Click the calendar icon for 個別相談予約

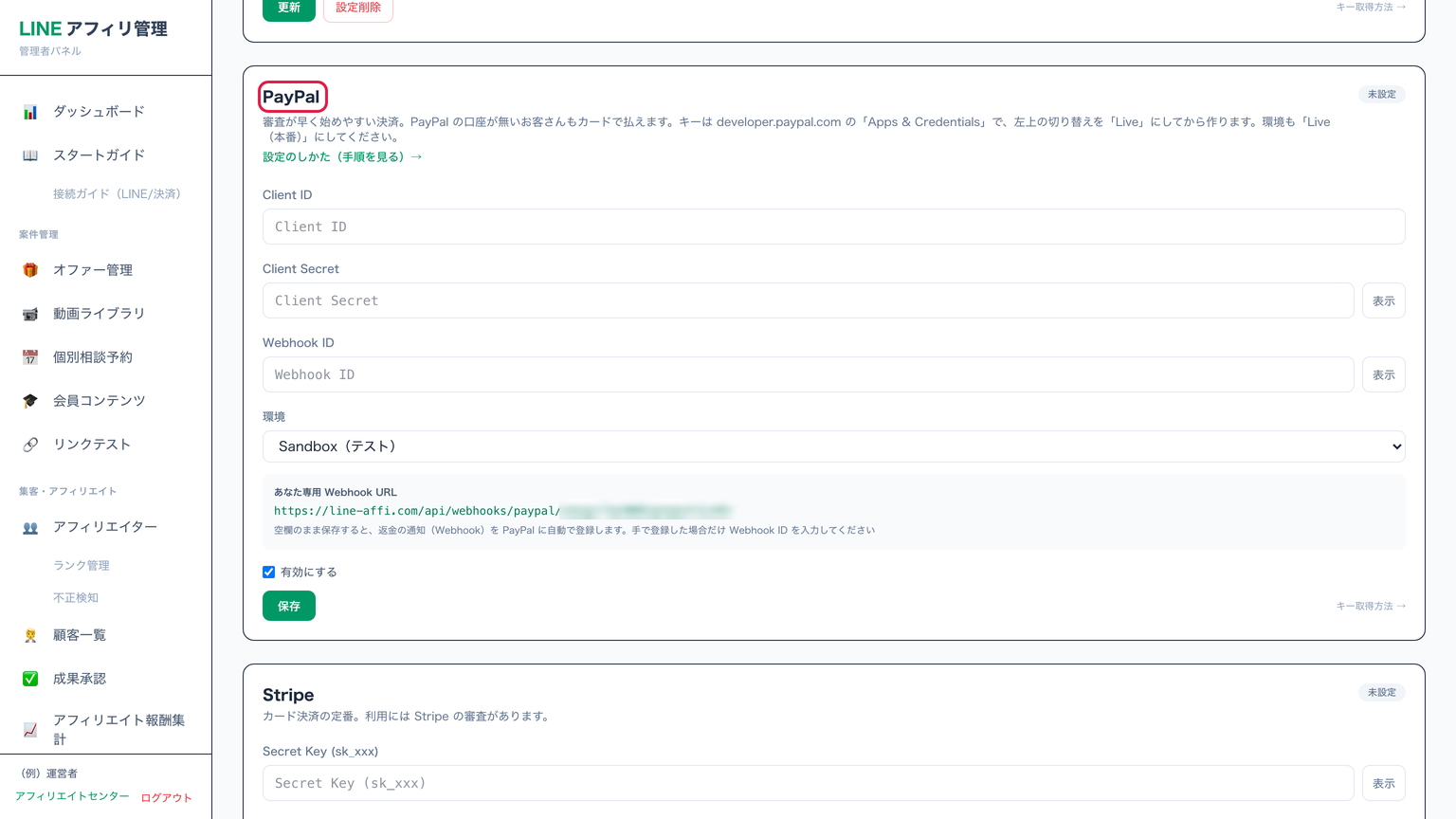pyautogui.click(x=30, y=357)
